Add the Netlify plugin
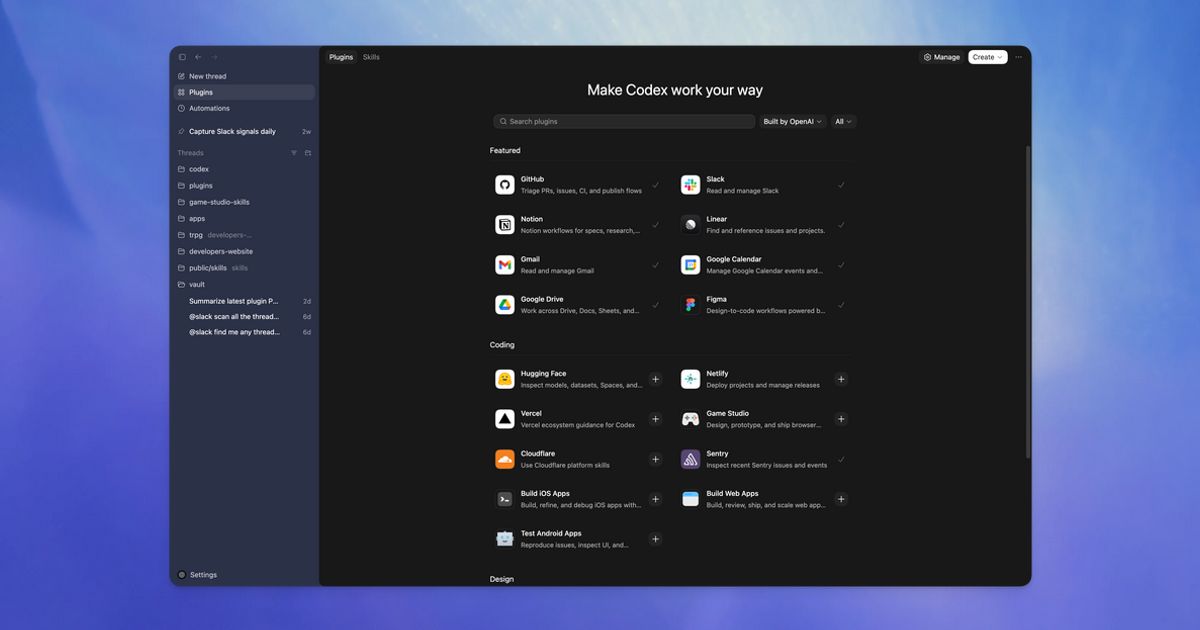The height and width of the screenshot is (630, 1200). [x=842, y=379]
